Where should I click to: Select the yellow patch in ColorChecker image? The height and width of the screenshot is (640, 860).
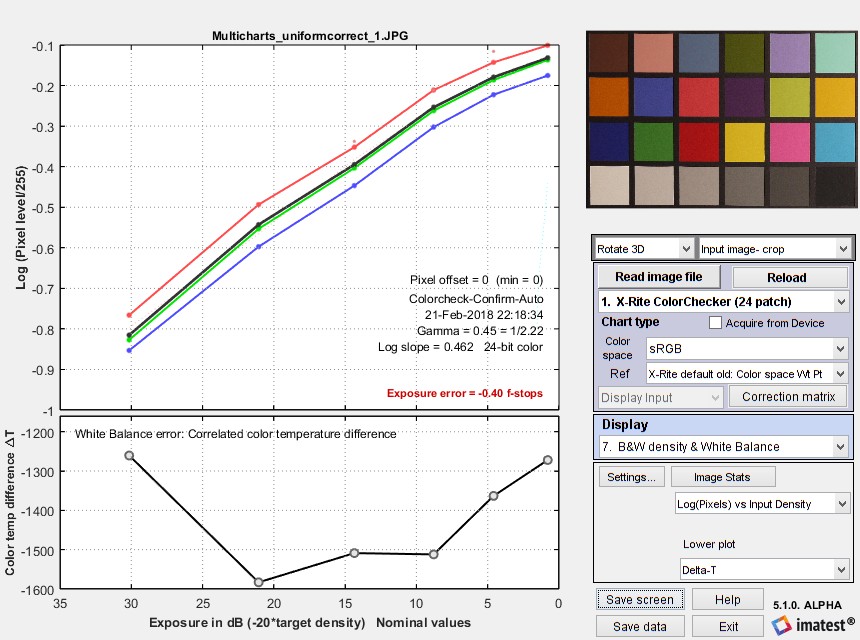[744, 142]
